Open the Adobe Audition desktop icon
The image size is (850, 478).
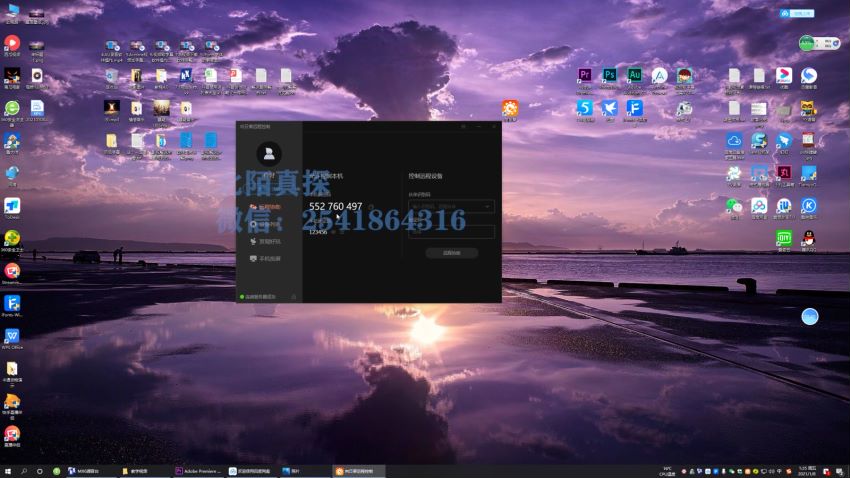[634, 75]
